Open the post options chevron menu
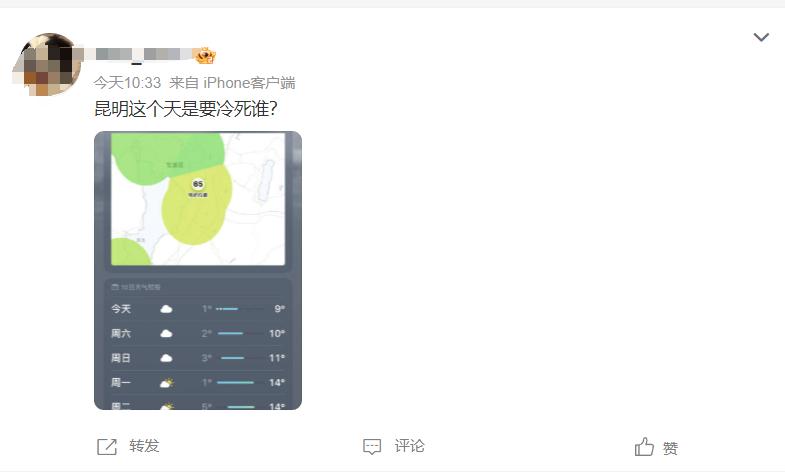785x472 pixels. [x=761, y=37]
